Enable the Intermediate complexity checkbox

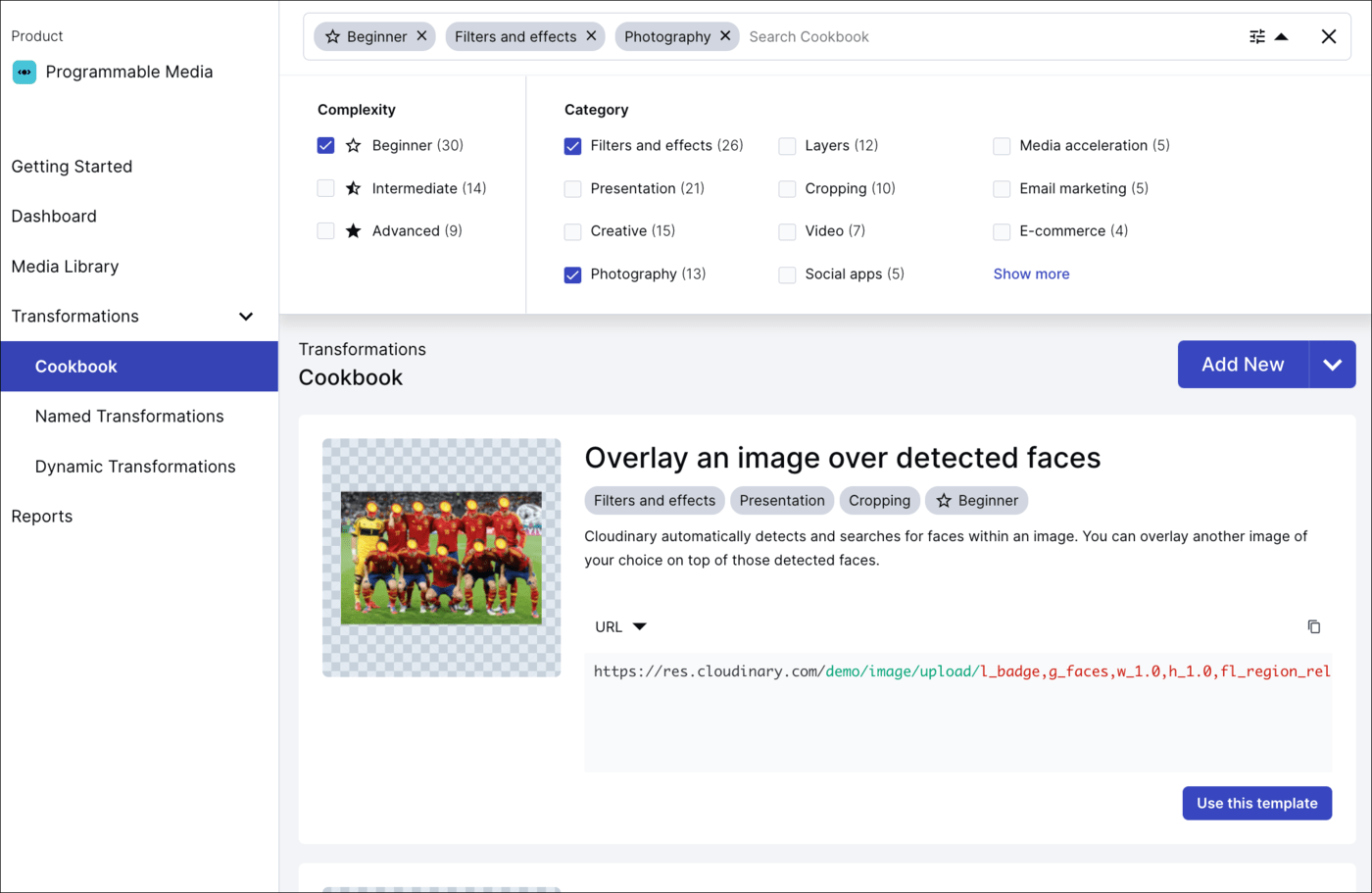[326, 188]
